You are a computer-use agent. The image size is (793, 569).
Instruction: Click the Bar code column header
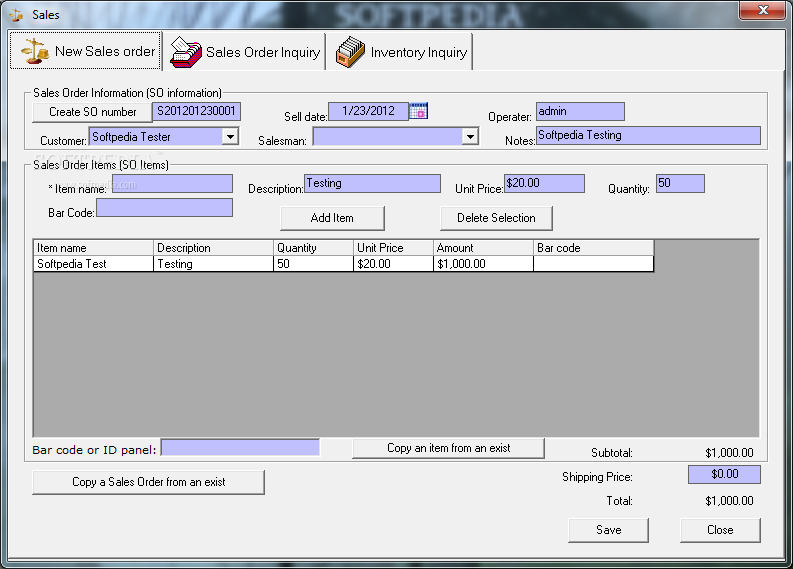(594, 248)
